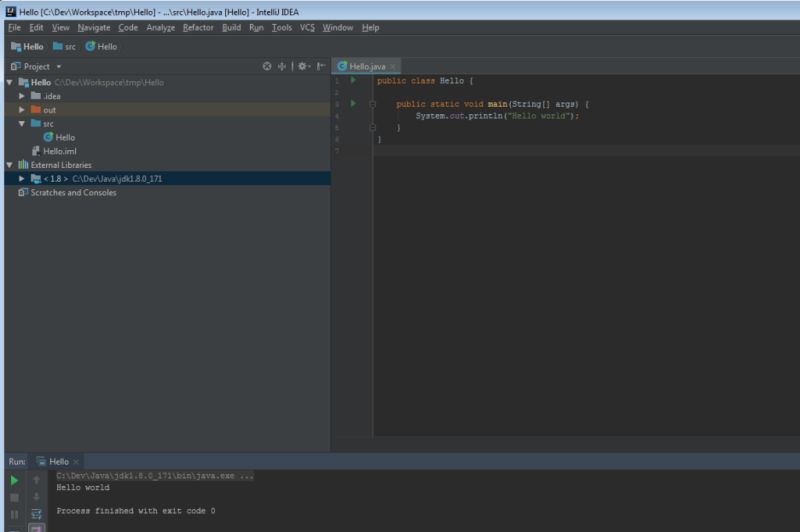Collapse the src folder
The image size is (800, 532).
click(21, 123)
